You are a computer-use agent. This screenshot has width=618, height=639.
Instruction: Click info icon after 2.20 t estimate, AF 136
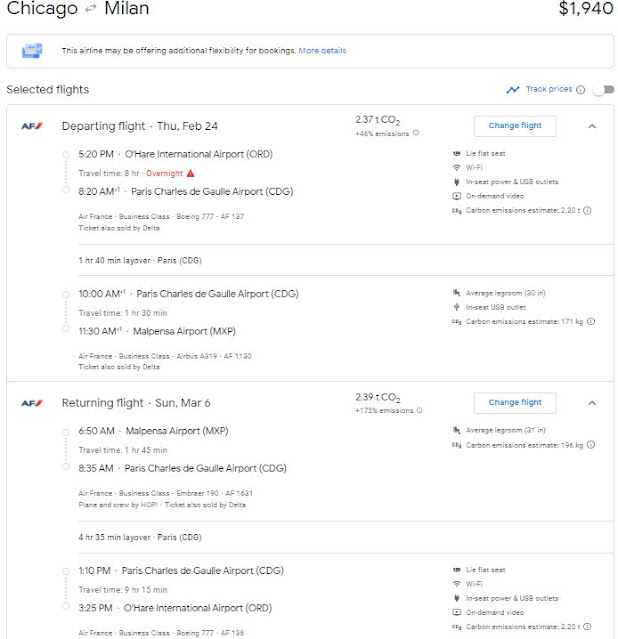(587, 627)
